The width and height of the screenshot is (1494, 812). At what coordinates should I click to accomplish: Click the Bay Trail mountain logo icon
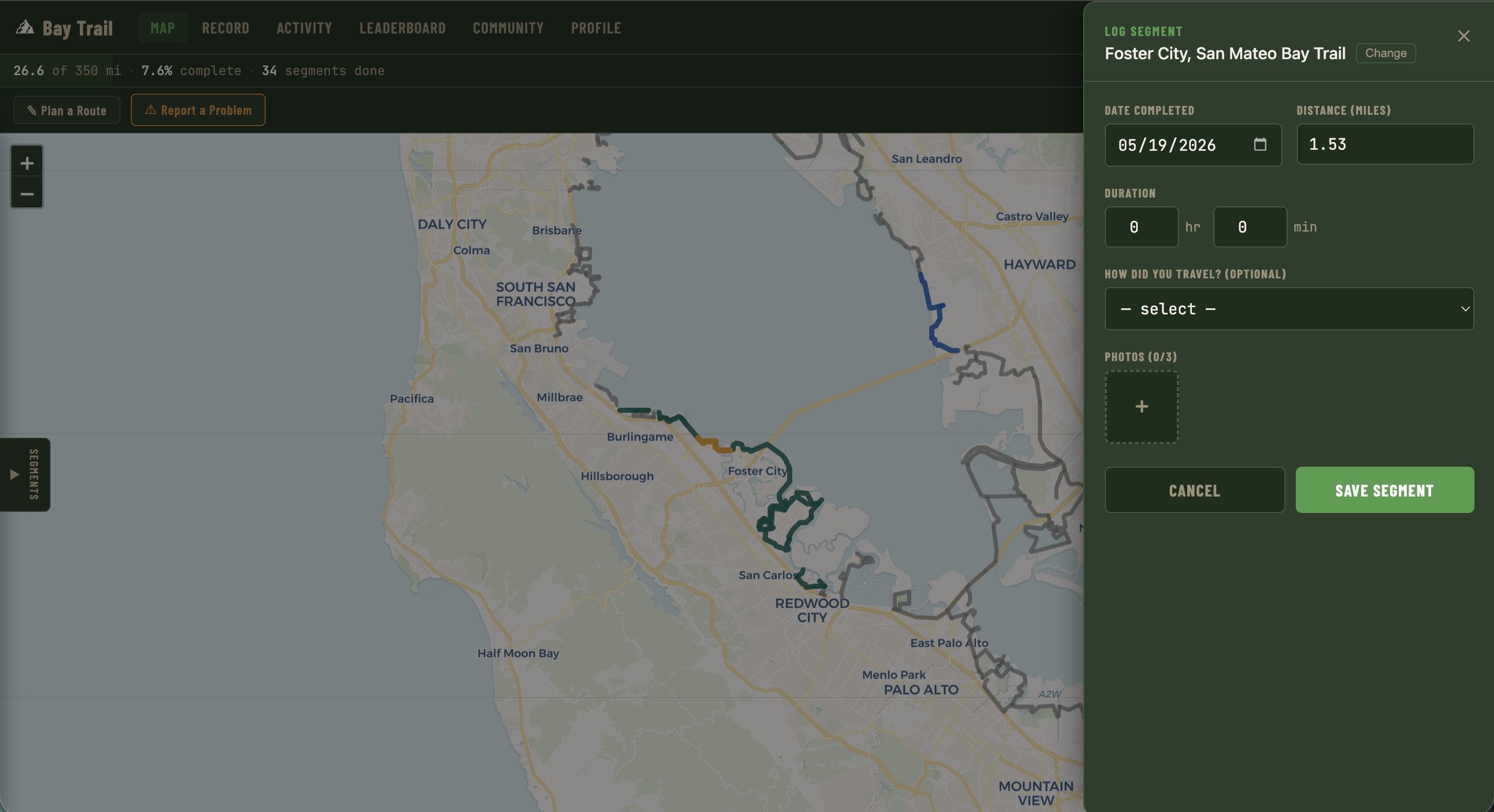(24, 27)
